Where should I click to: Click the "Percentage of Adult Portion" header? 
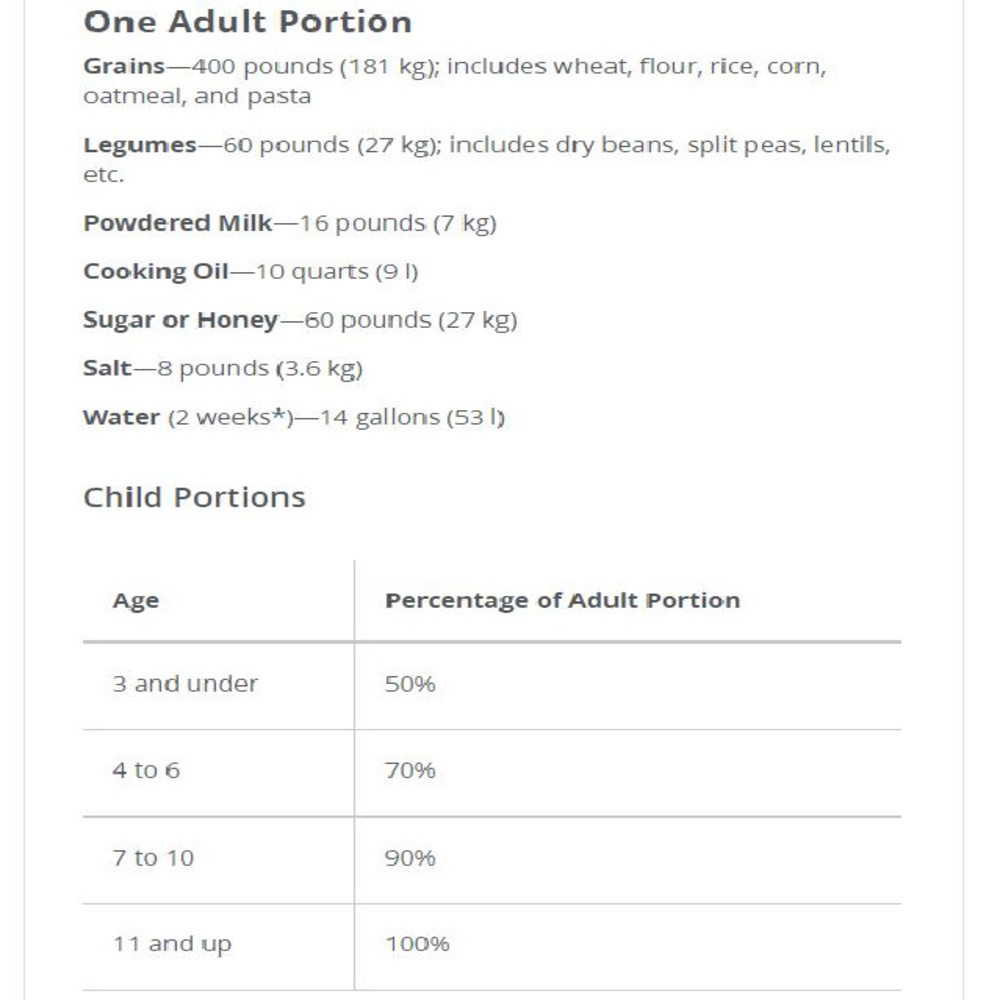tap(562, 601)
